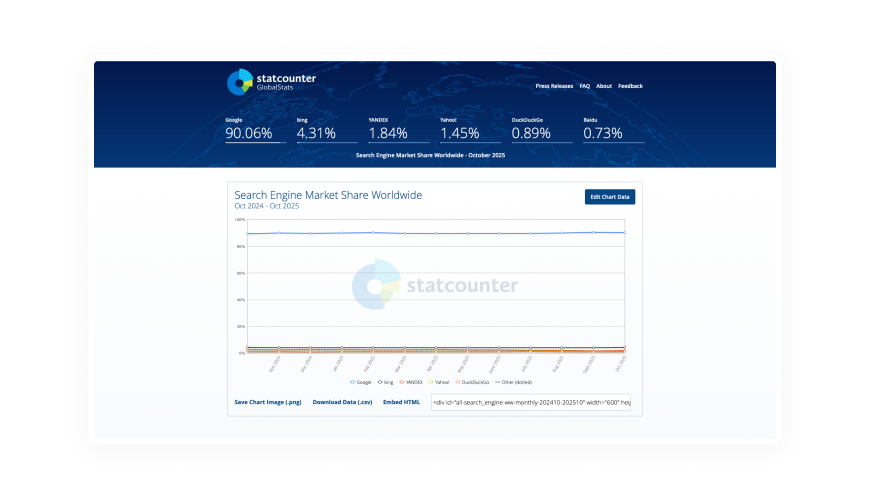Toggle the Other (dotted) legend entry

point(513,382)
